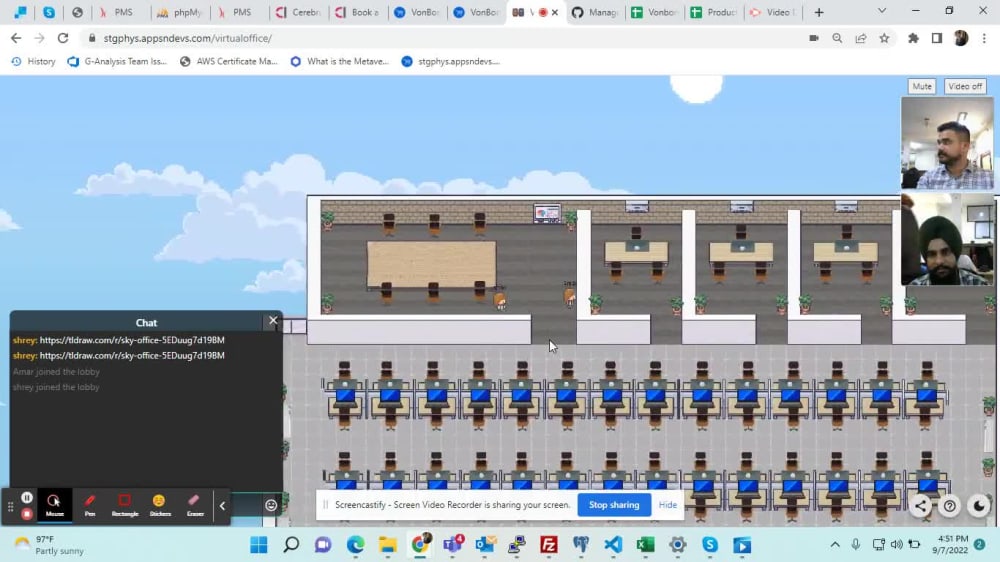Open the Stickers tool

tap(159, 505)
